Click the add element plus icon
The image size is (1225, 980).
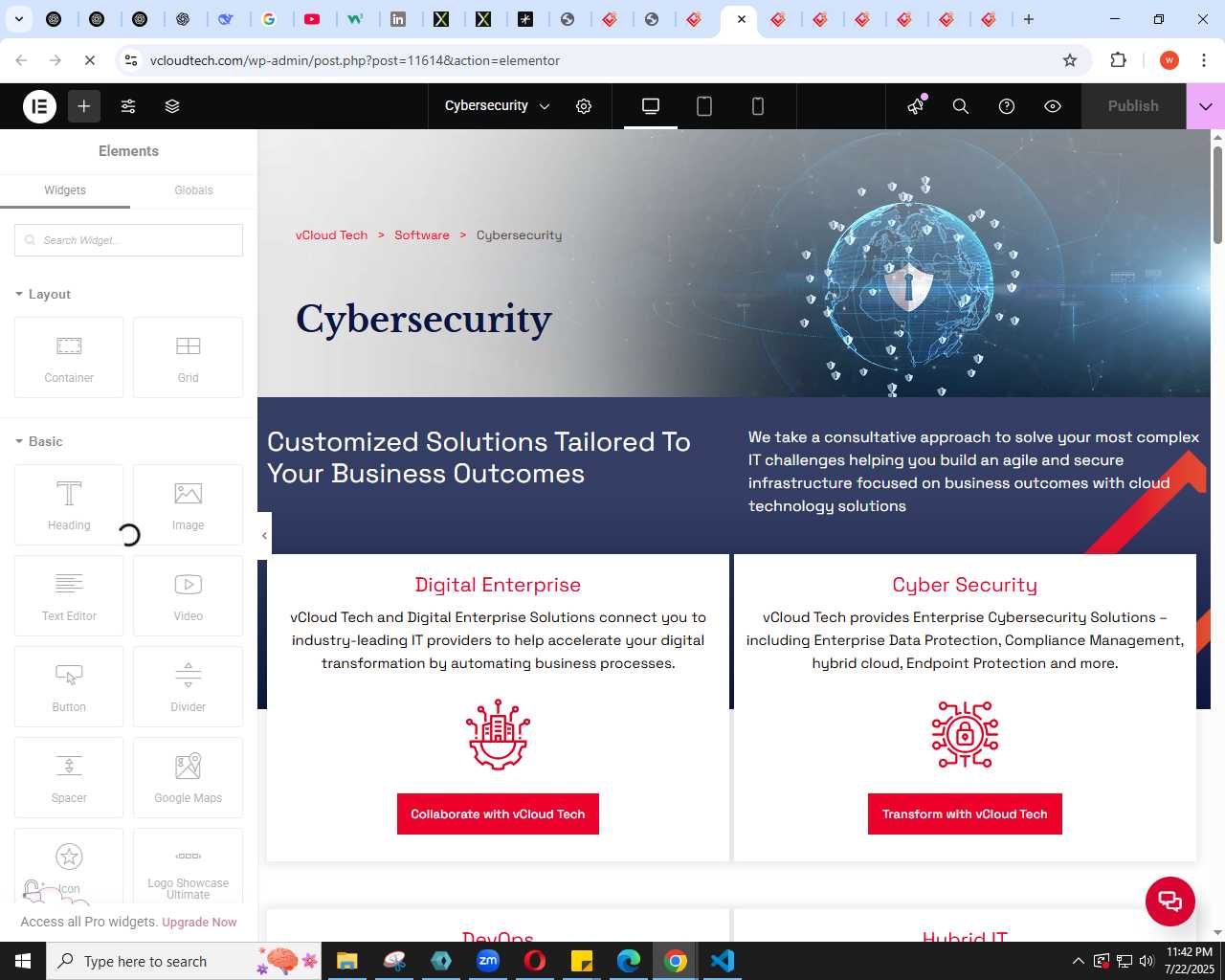pos(84,106)
